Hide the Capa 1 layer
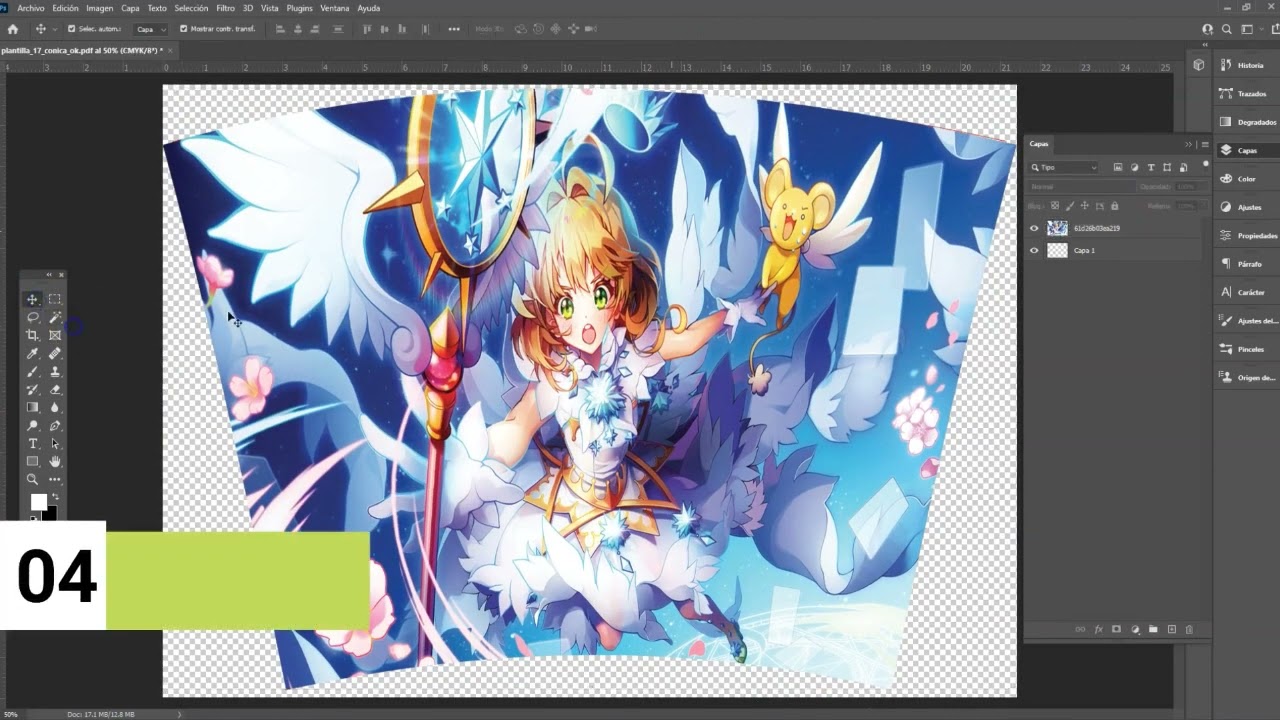Viewport: 1280px width, 720px height. pos(1034,250)
